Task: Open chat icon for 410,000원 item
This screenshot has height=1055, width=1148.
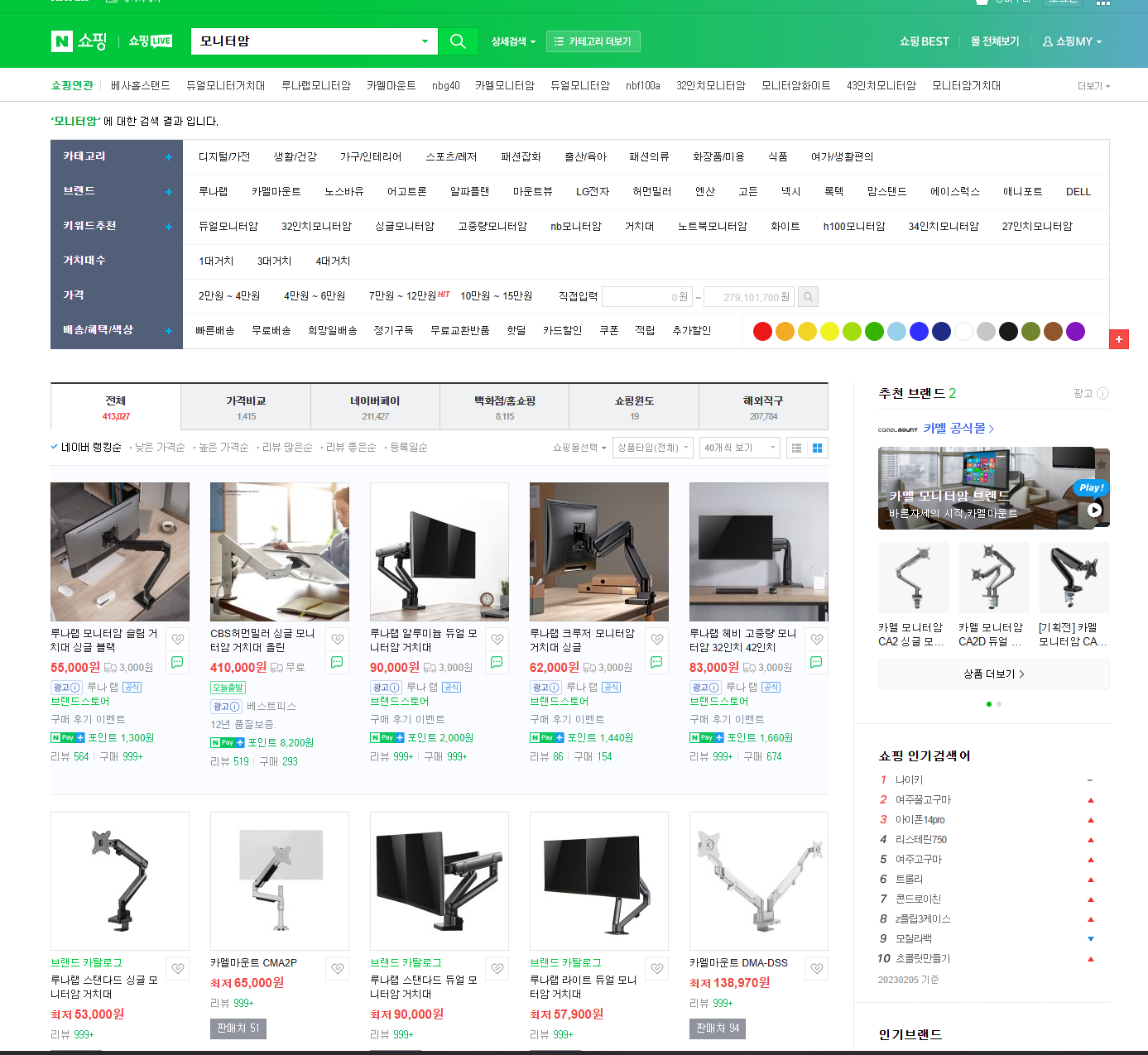Action: 337,662
